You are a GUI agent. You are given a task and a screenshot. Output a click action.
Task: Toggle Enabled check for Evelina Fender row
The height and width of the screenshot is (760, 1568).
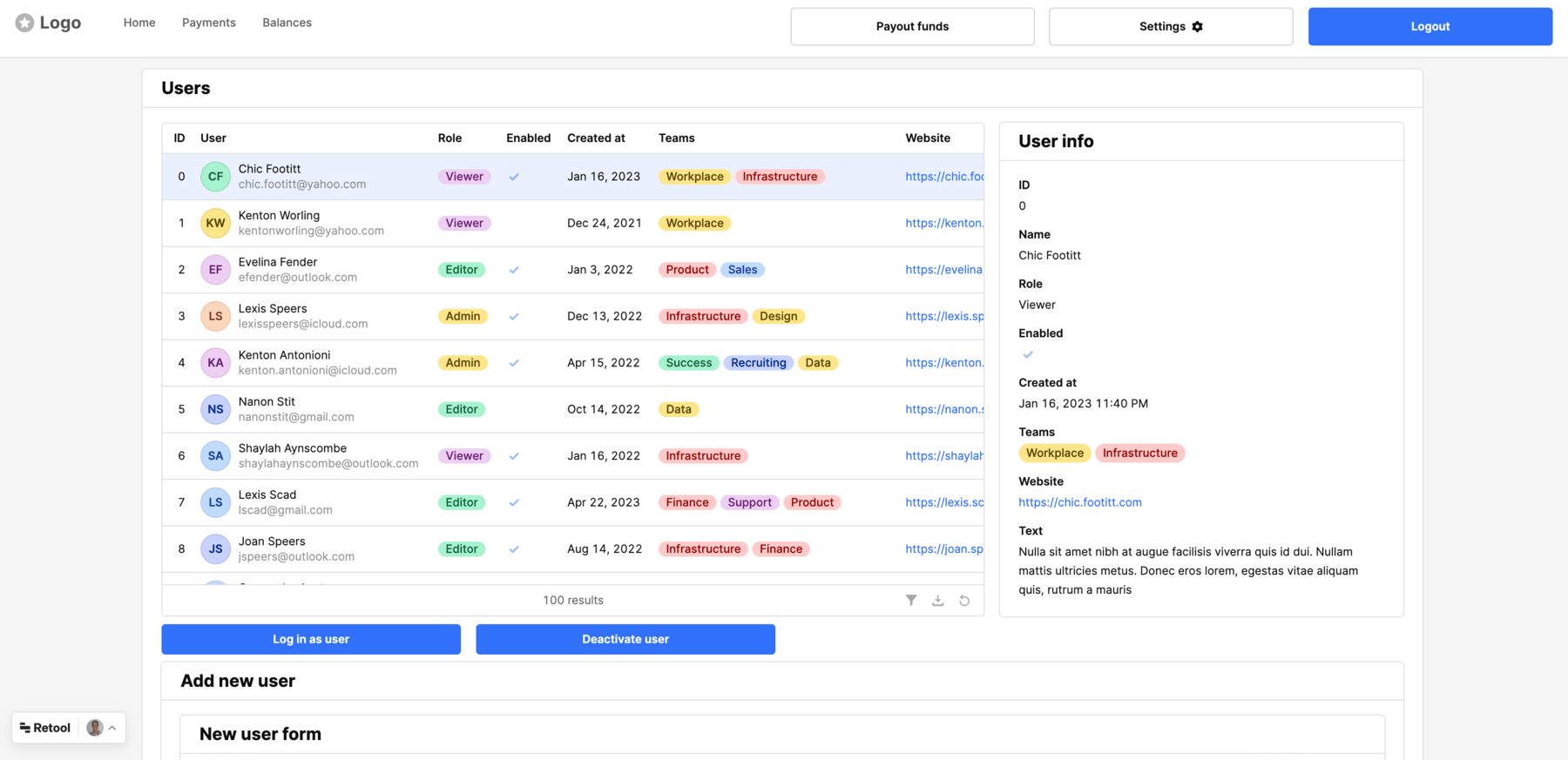pyautogui.click(x=514, y=270)
